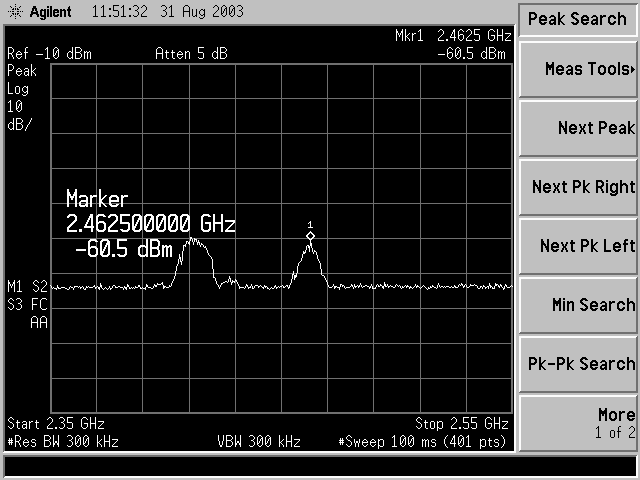Screen dimensions: 640x480
Task: Click the #Sweep 100 ms (401 pts) label
Action: coord(422,442)
